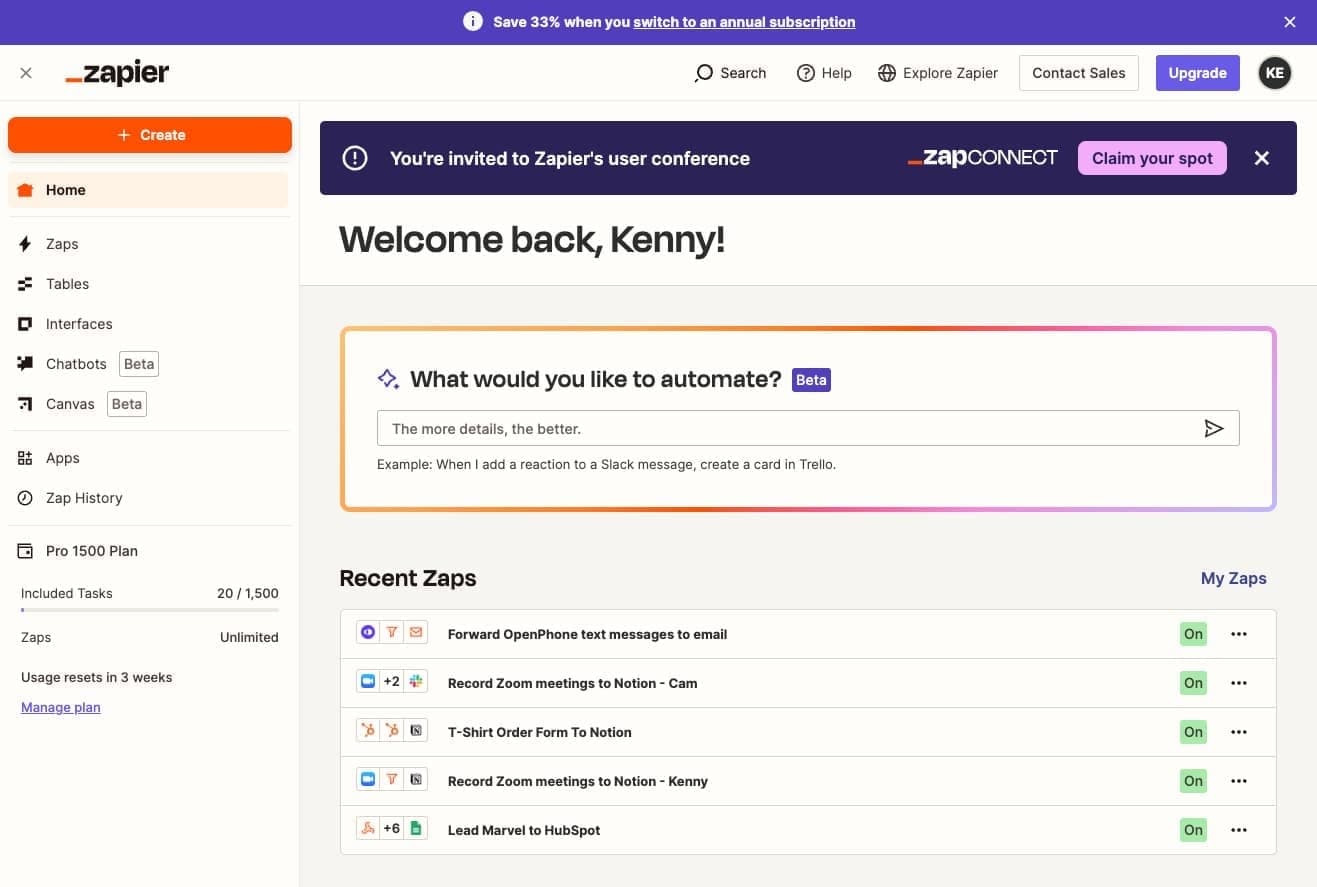
Task: Open options menu for Lead Marvel to HubSpot
Action: (x=1239, y=829)
